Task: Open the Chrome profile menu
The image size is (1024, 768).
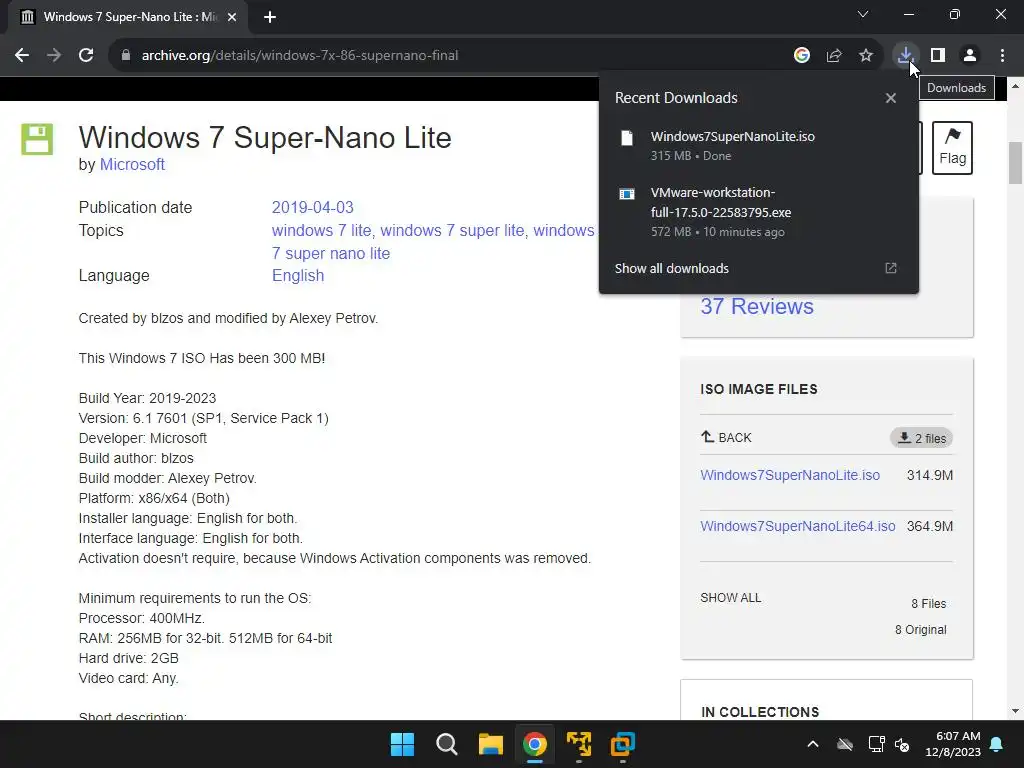Action: pyautogui.click(x=970, y=56)
